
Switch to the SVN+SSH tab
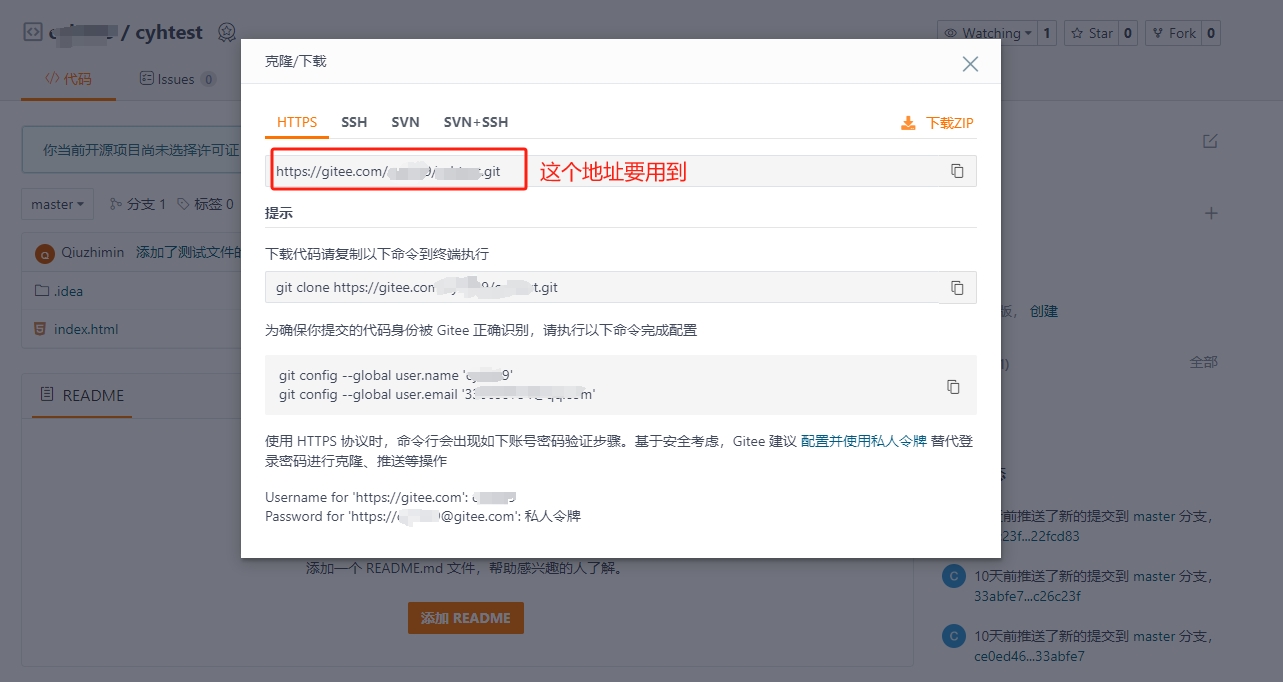click(x=476, y=122)
